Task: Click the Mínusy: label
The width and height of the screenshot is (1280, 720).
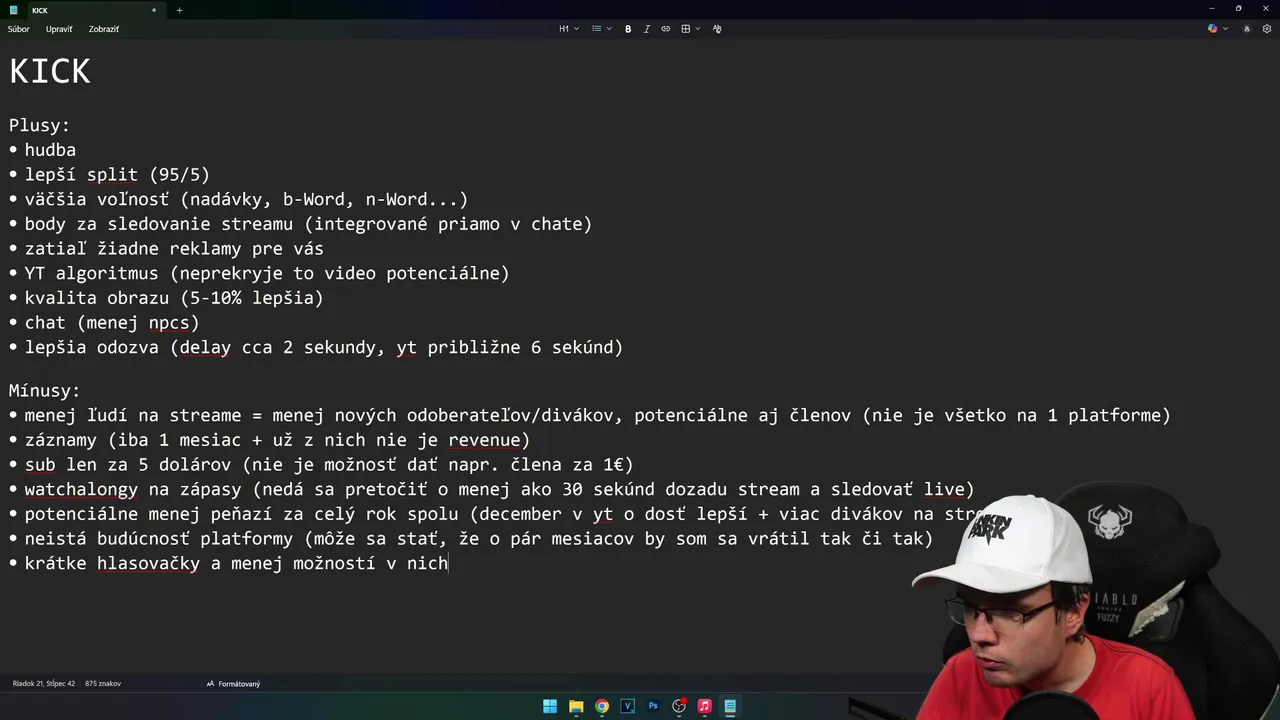Action: (45, 391)
